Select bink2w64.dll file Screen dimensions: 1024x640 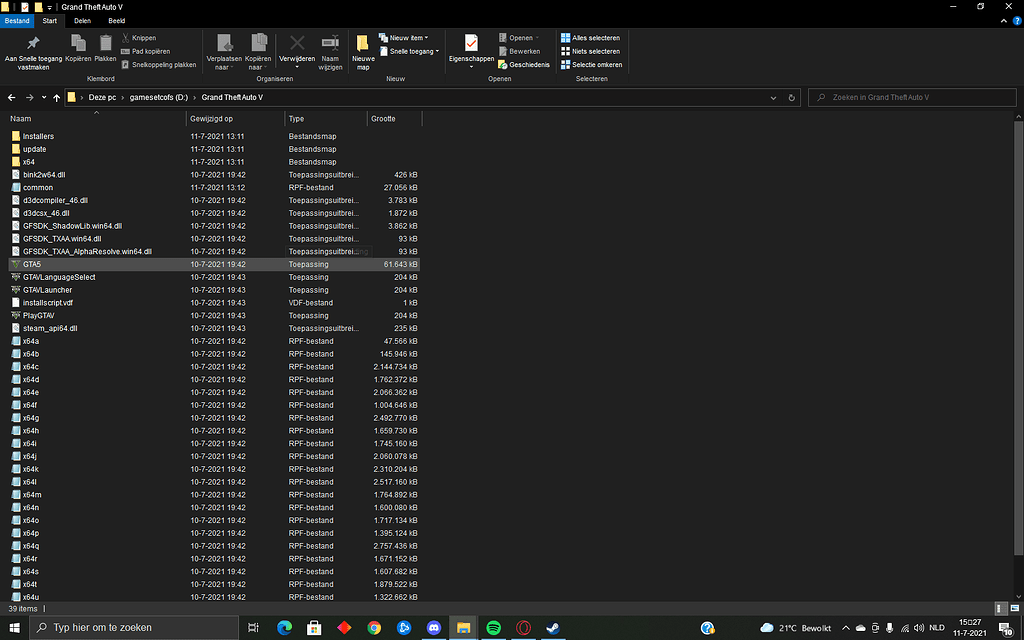tap(214, 174)
